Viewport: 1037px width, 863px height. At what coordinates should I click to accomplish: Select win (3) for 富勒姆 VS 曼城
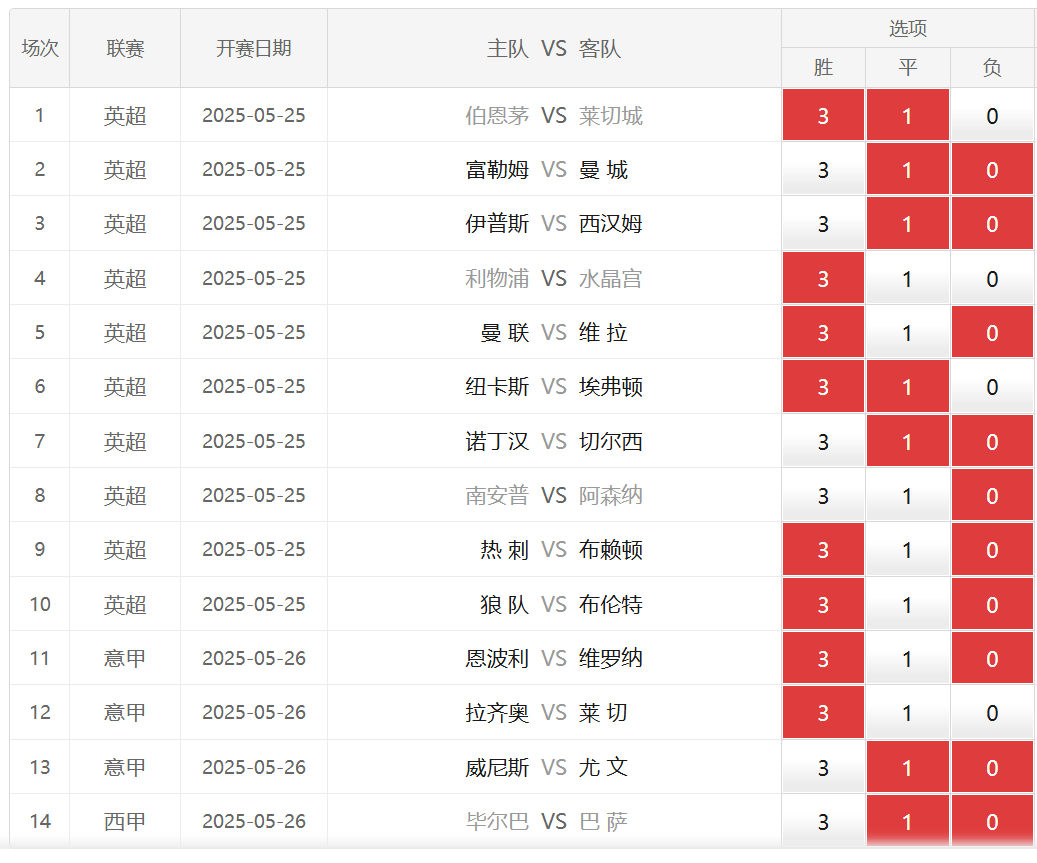(x=823, y=169)
